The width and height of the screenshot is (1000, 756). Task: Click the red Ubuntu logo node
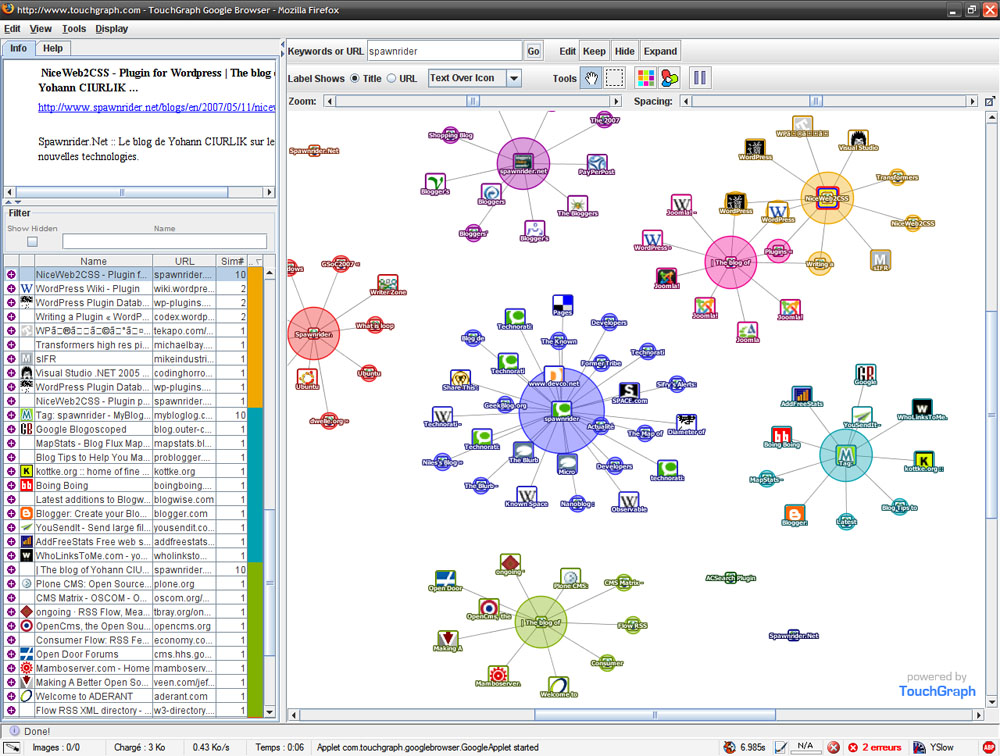pos(307,378)
